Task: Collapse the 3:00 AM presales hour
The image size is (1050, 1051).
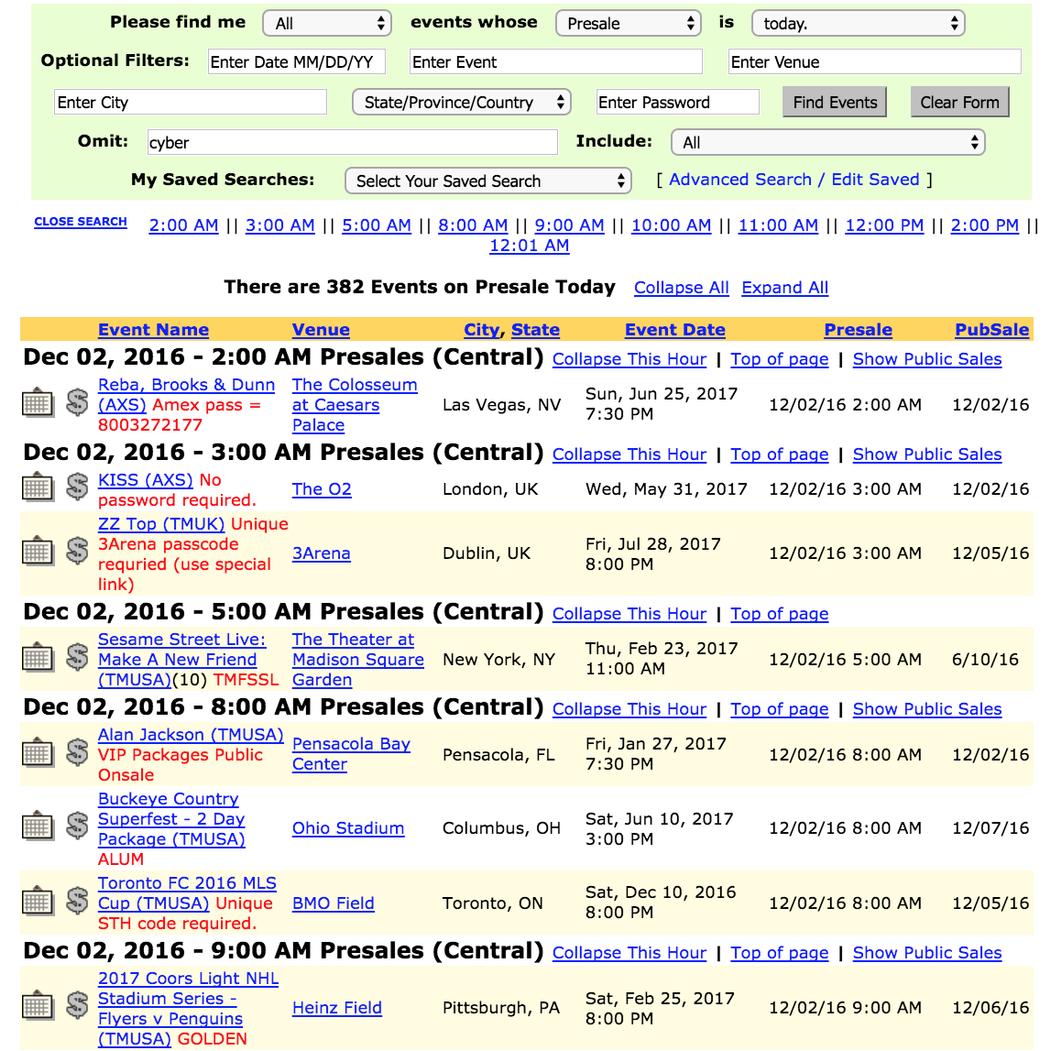Action: 629,454
